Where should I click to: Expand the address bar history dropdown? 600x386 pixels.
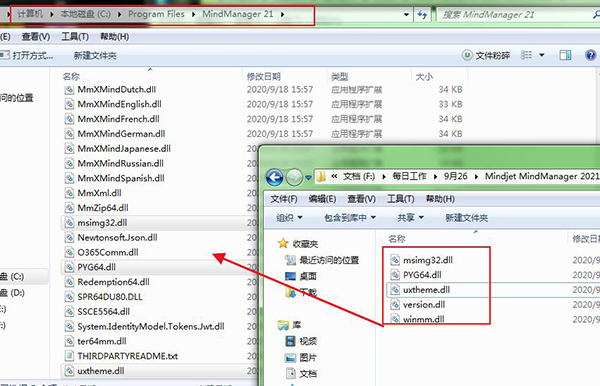tap(406, 15)
